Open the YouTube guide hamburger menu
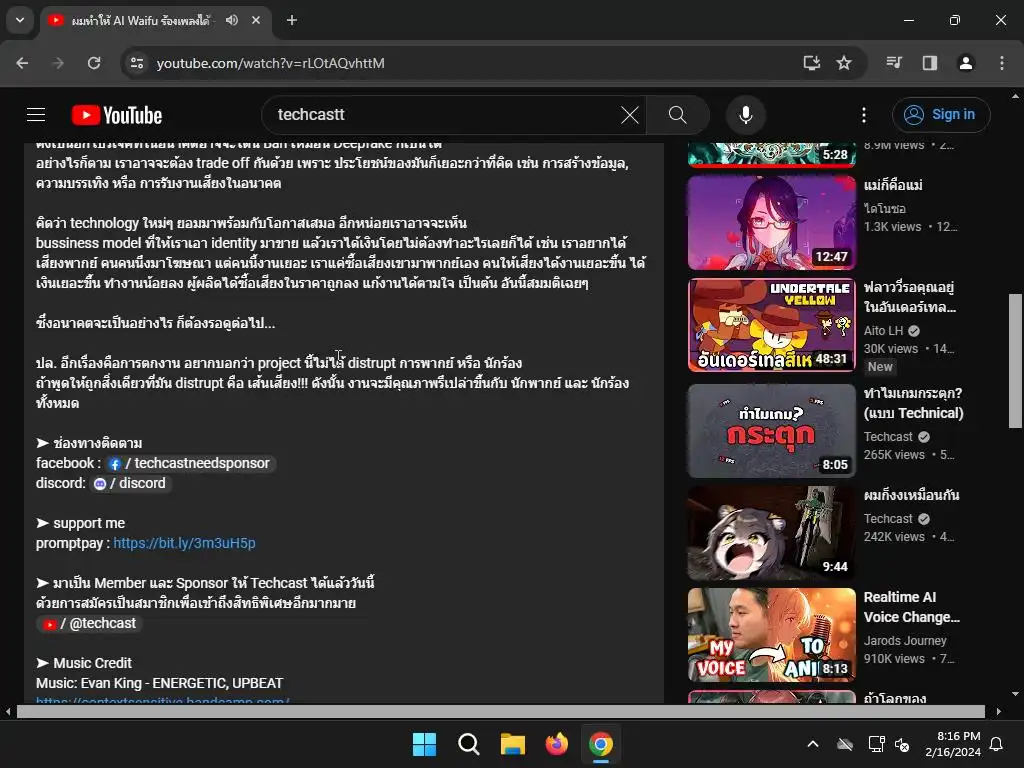 click(x=36, y=115)
